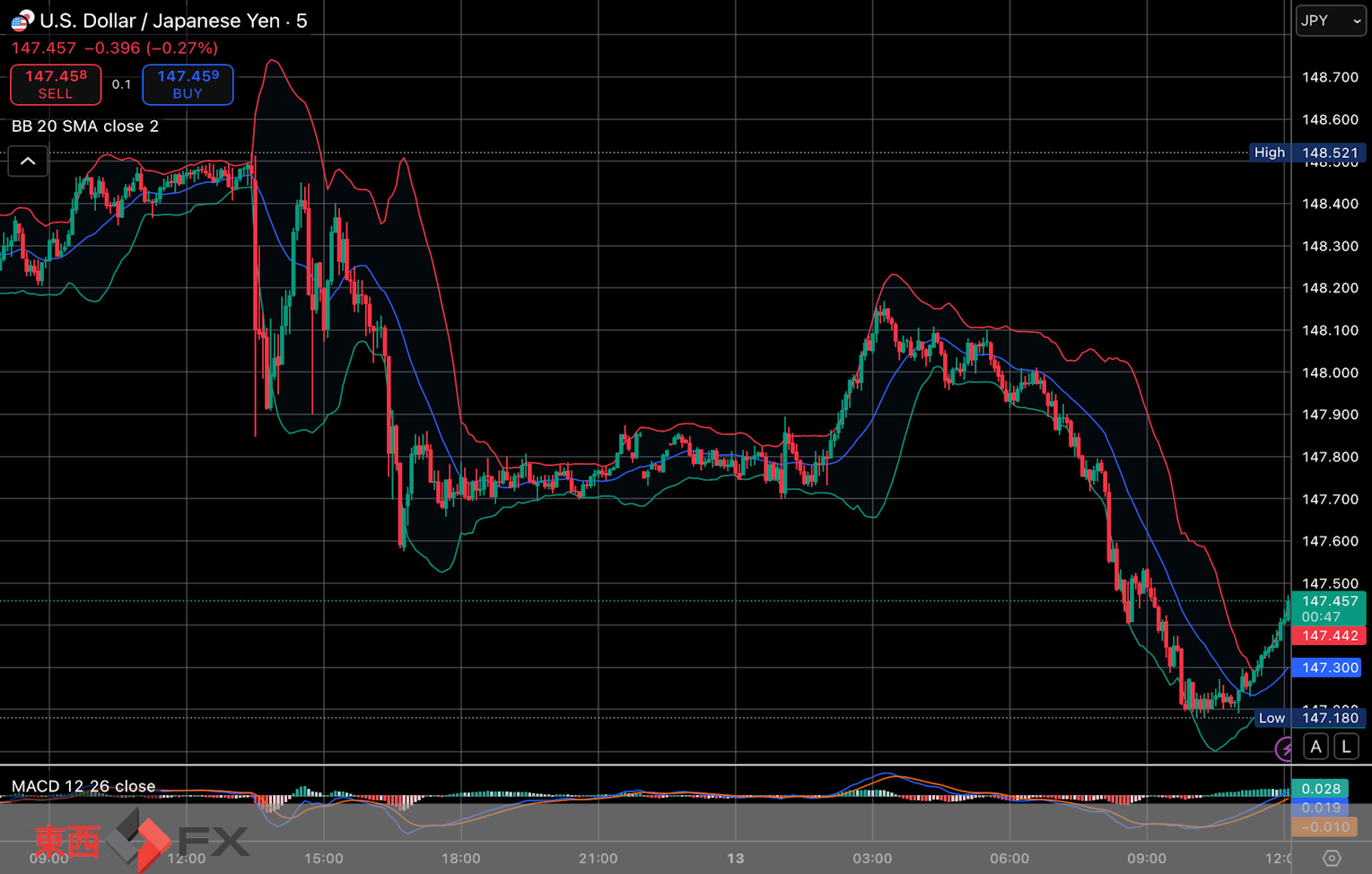1372x874 pixels.
Task: Open chart settings hexagon gear icon
Action: click(x=1332, y=858)
